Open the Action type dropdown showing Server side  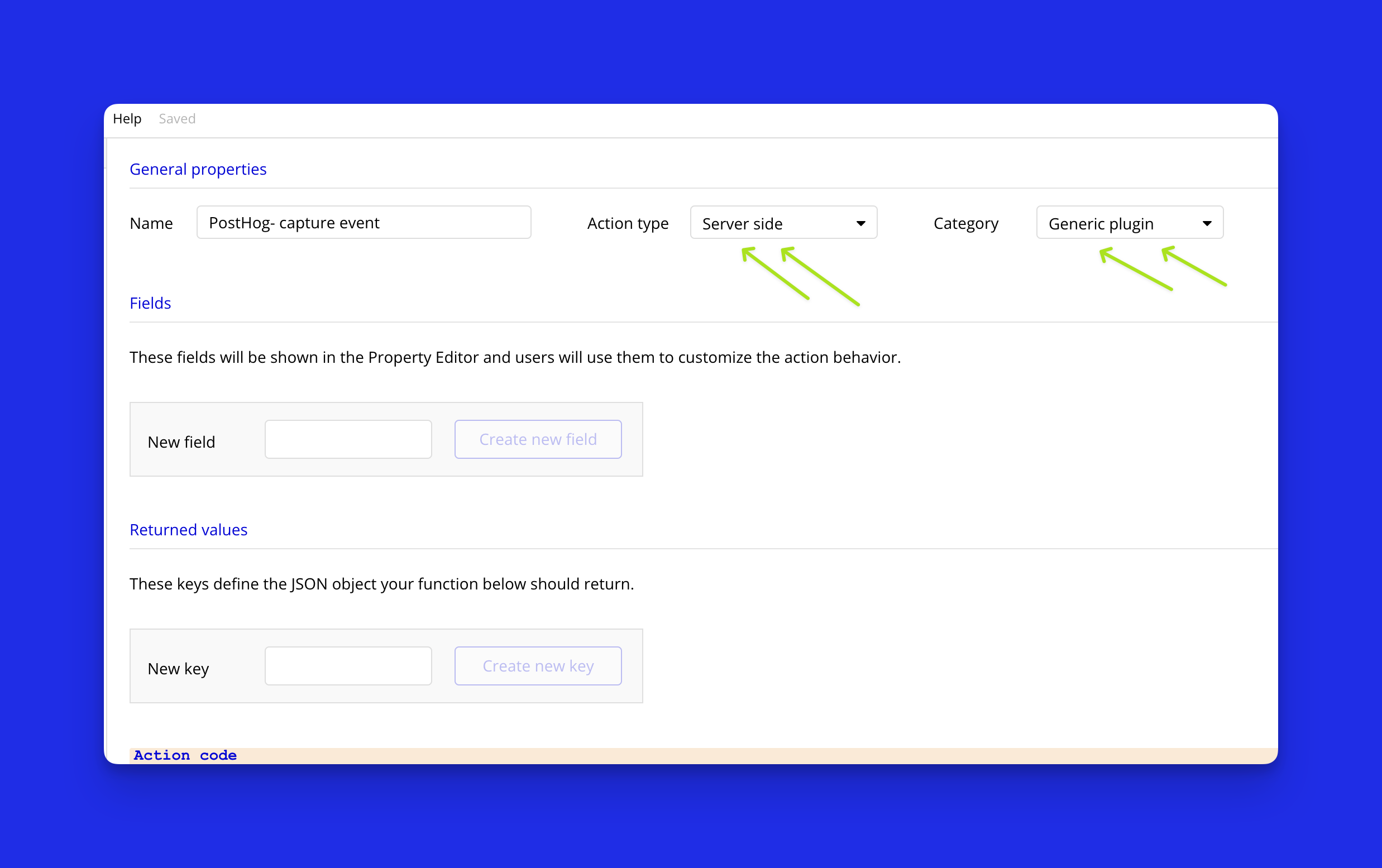(x=775, y=223)
